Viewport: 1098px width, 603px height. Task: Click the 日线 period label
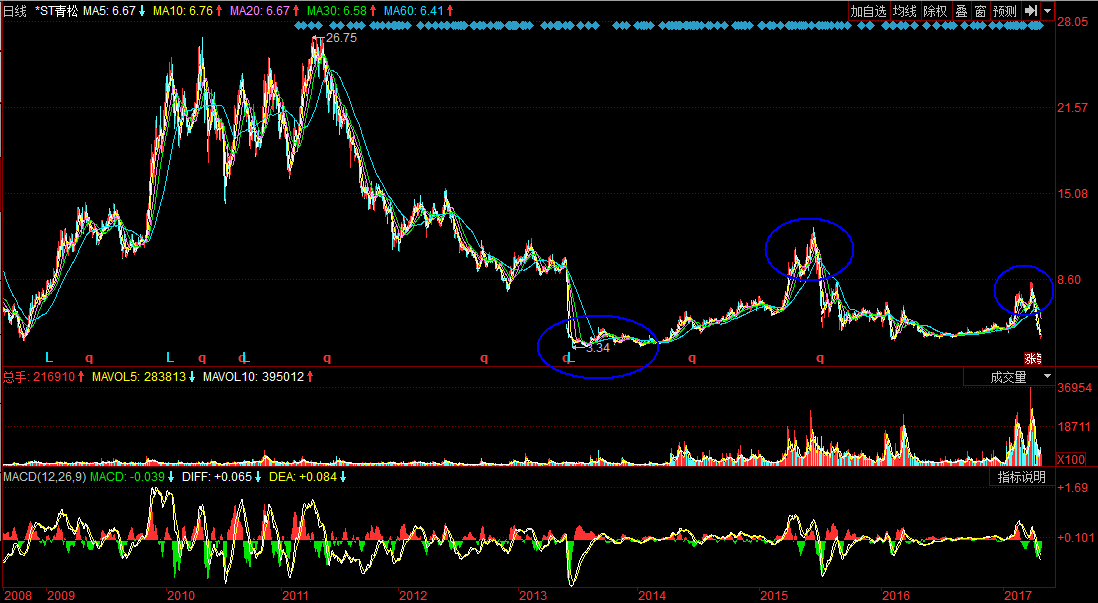tap(15, 11)
